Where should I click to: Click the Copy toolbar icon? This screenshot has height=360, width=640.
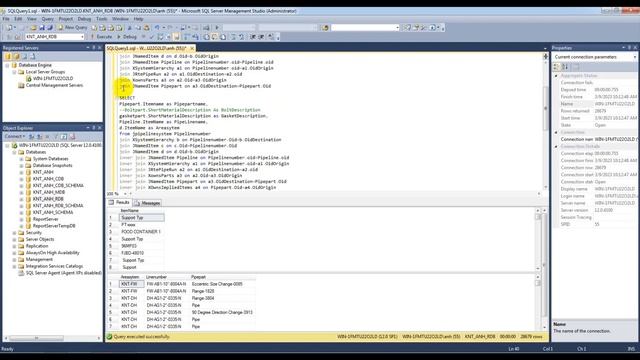tap(138, 27)
